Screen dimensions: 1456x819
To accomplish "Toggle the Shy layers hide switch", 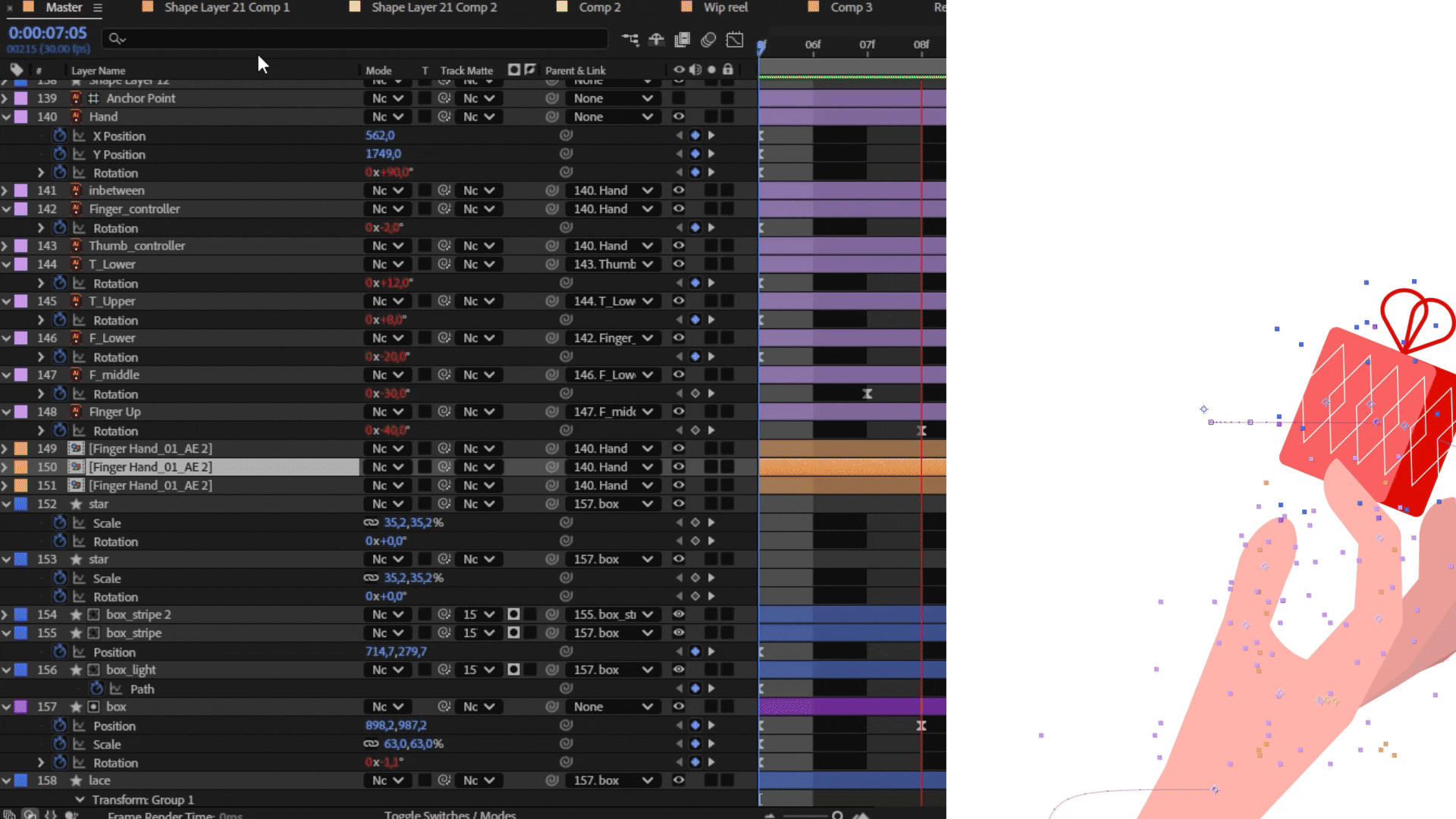I will coord(657,39).
